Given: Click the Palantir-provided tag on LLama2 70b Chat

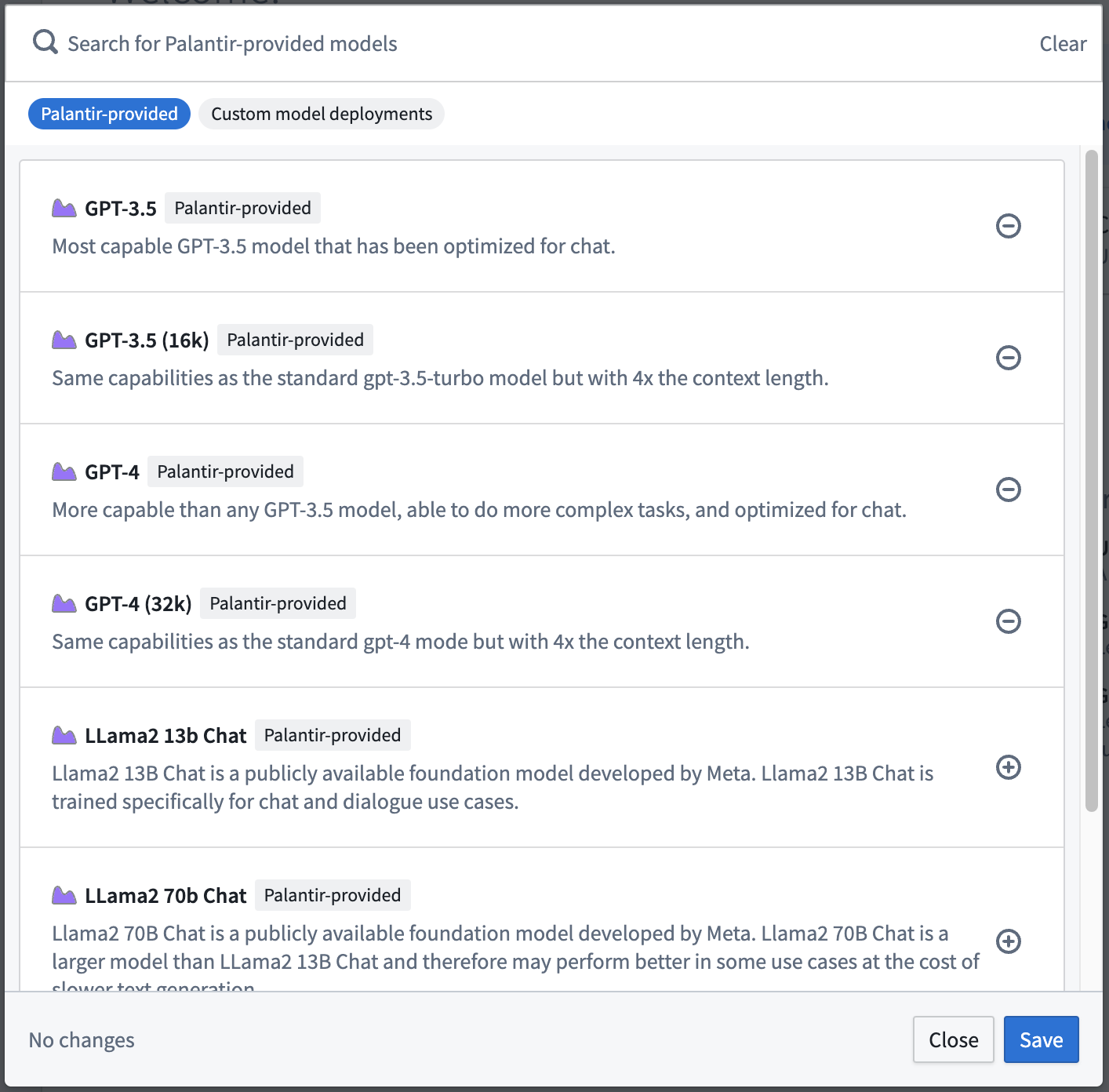Looking at the screenshot, I should pyautogui.click(x=333, y=895).
